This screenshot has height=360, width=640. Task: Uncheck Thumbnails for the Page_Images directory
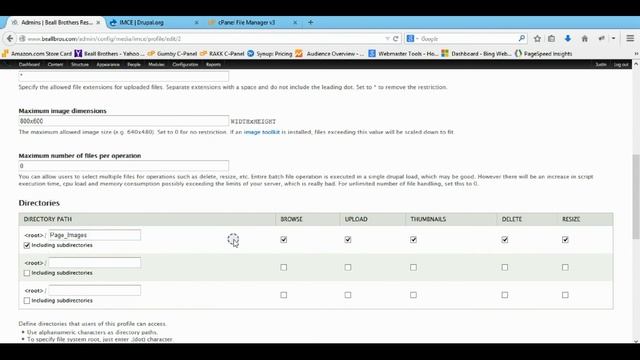click(x=413, y=240)
